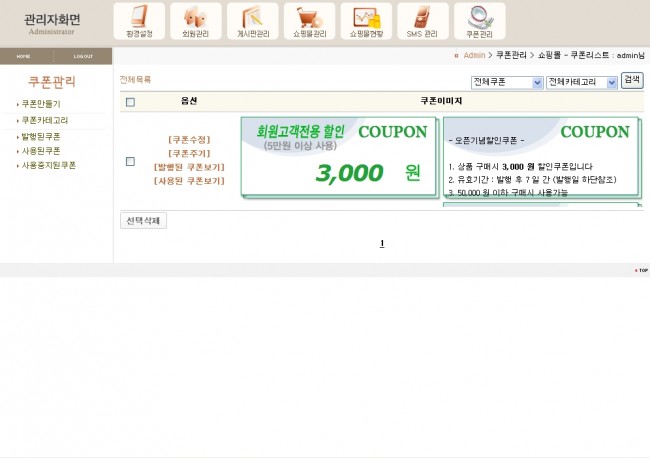Open the 쇼핑몰현황 statistics icon
650x458 pixels.
coord(366,21)
